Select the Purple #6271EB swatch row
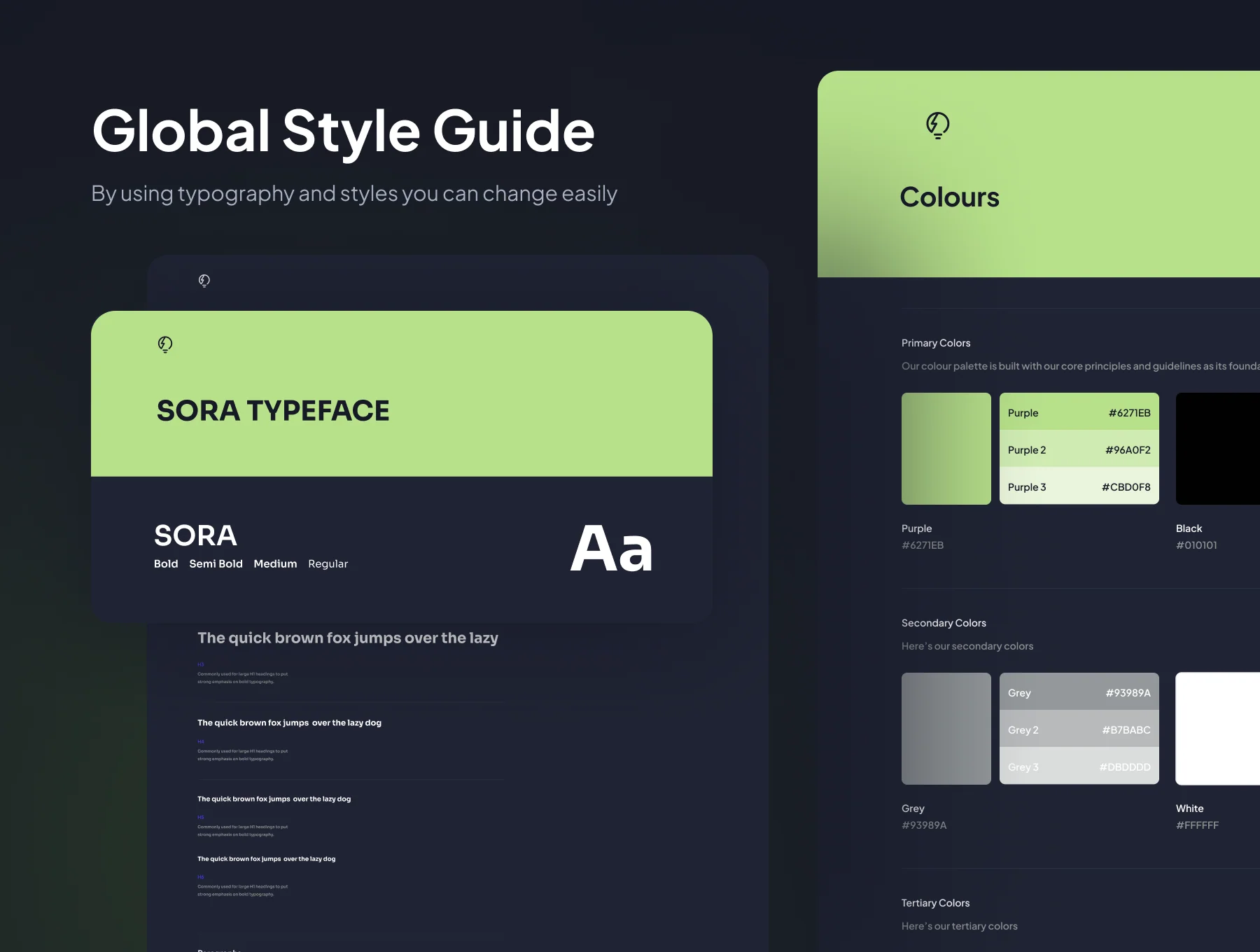Viewport: 1260px width, 952px height. [x=1079, y=412]
